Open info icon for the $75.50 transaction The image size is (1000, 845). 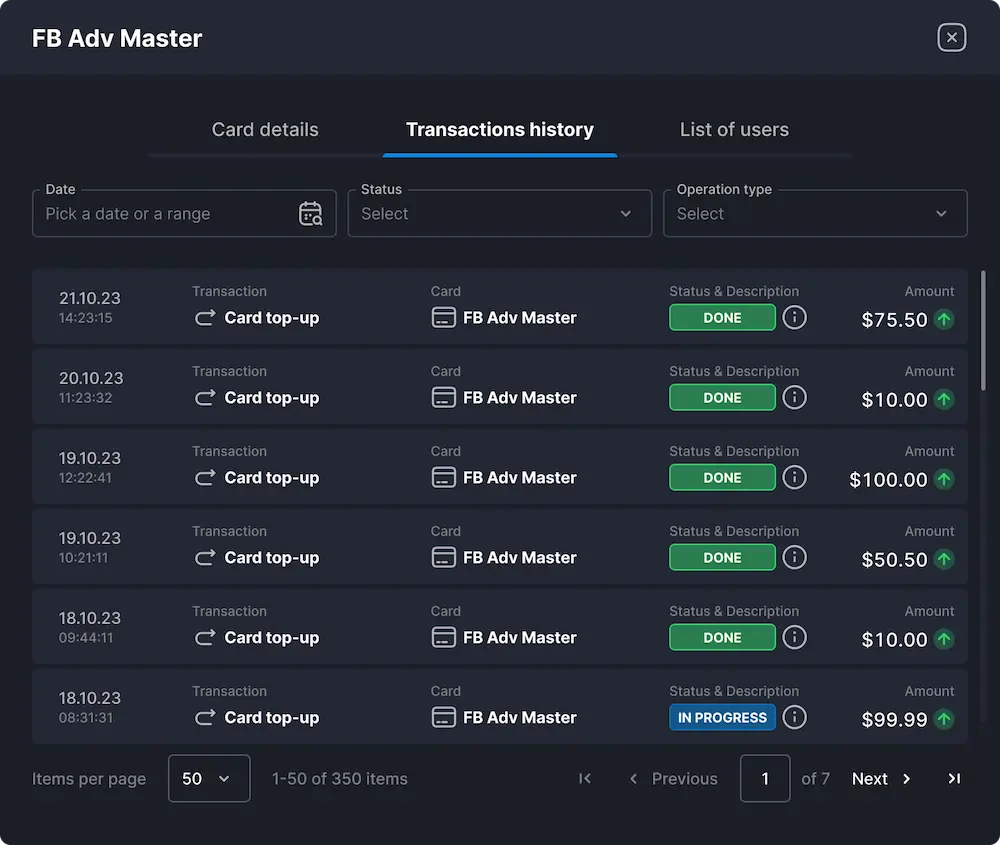coord(794,318)
